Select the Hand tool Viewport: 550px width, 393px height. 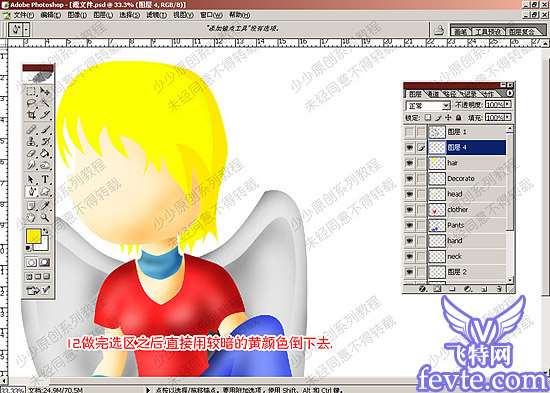click(31, 218)
